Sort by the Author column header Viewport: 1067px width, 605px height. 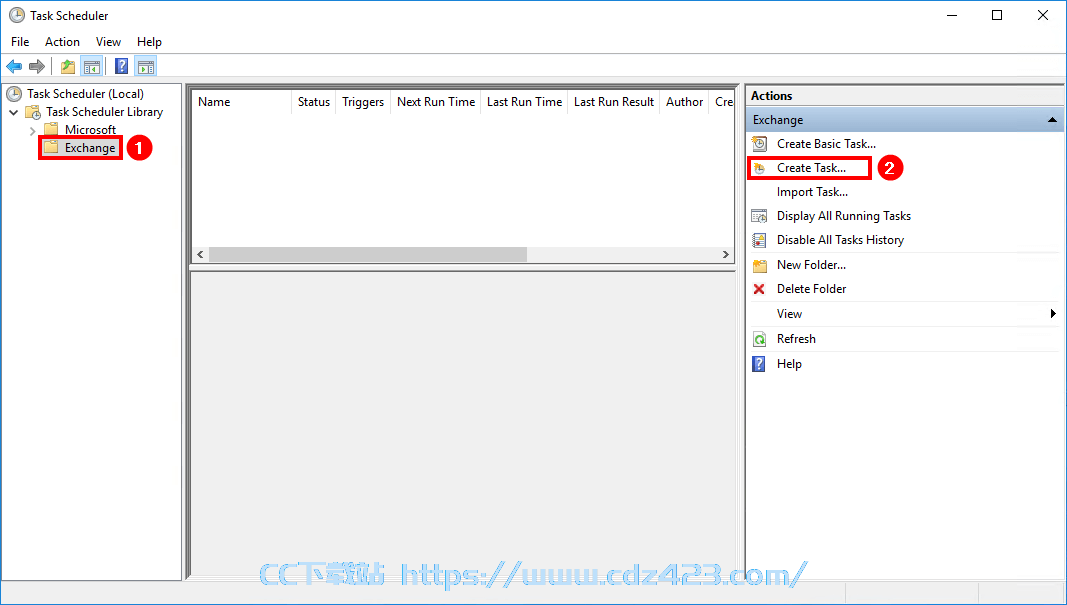point(685,102)
